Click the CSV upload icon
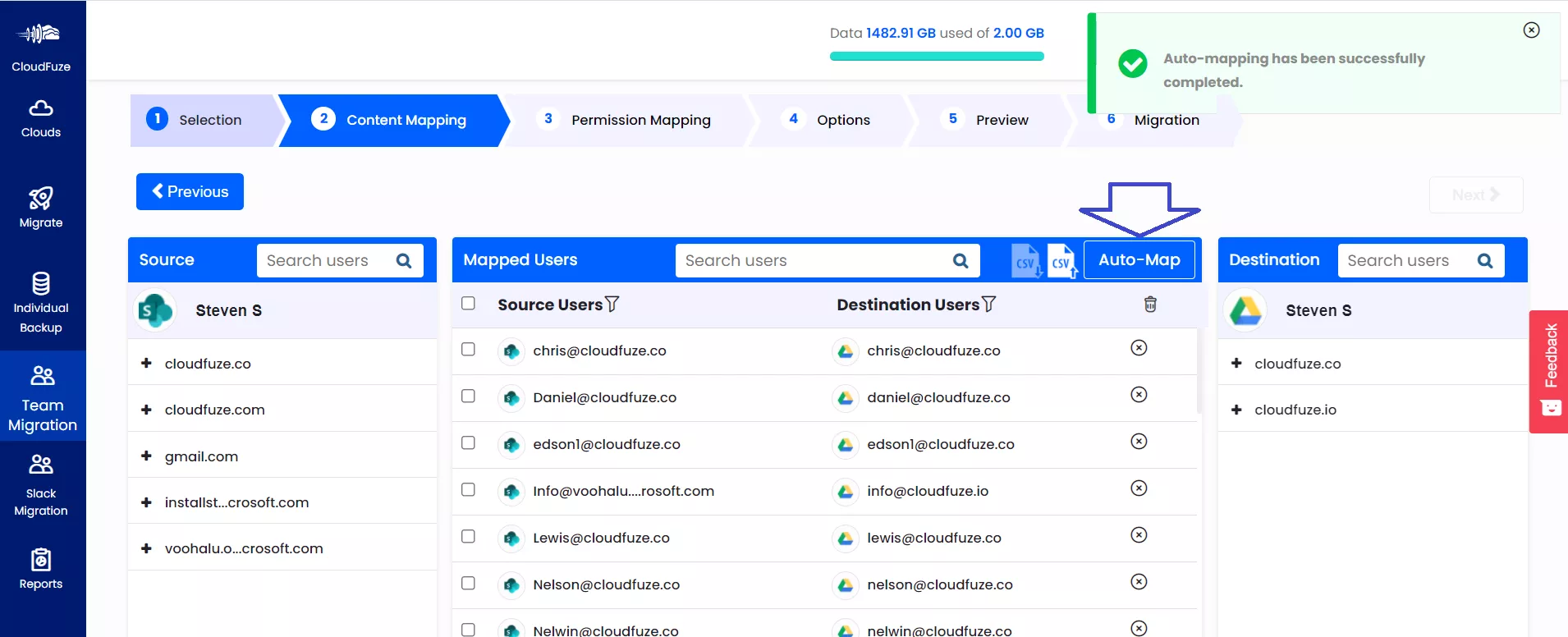 click(1062, 261)
